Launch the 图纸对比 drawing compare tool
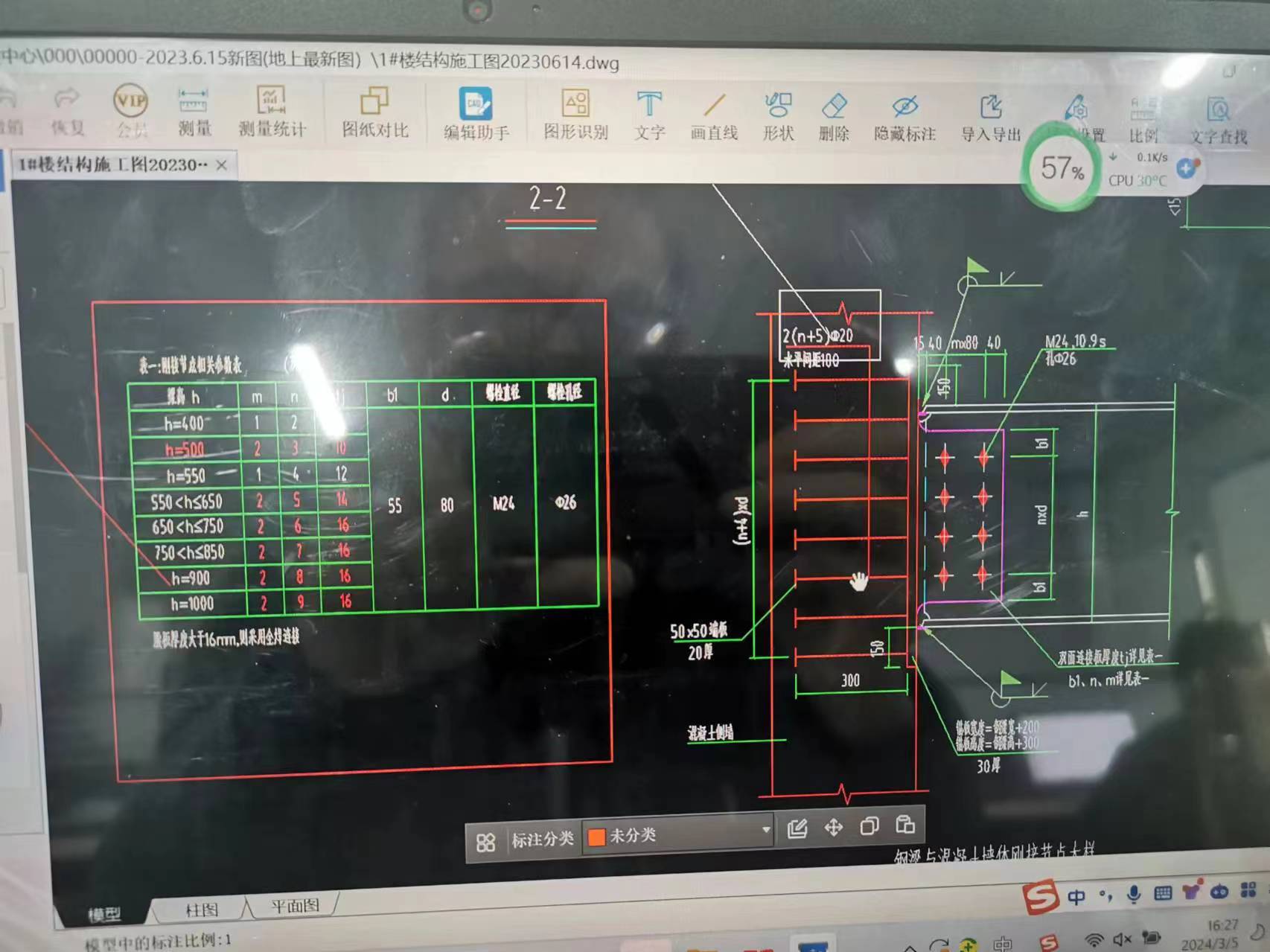 click(374, 113)
